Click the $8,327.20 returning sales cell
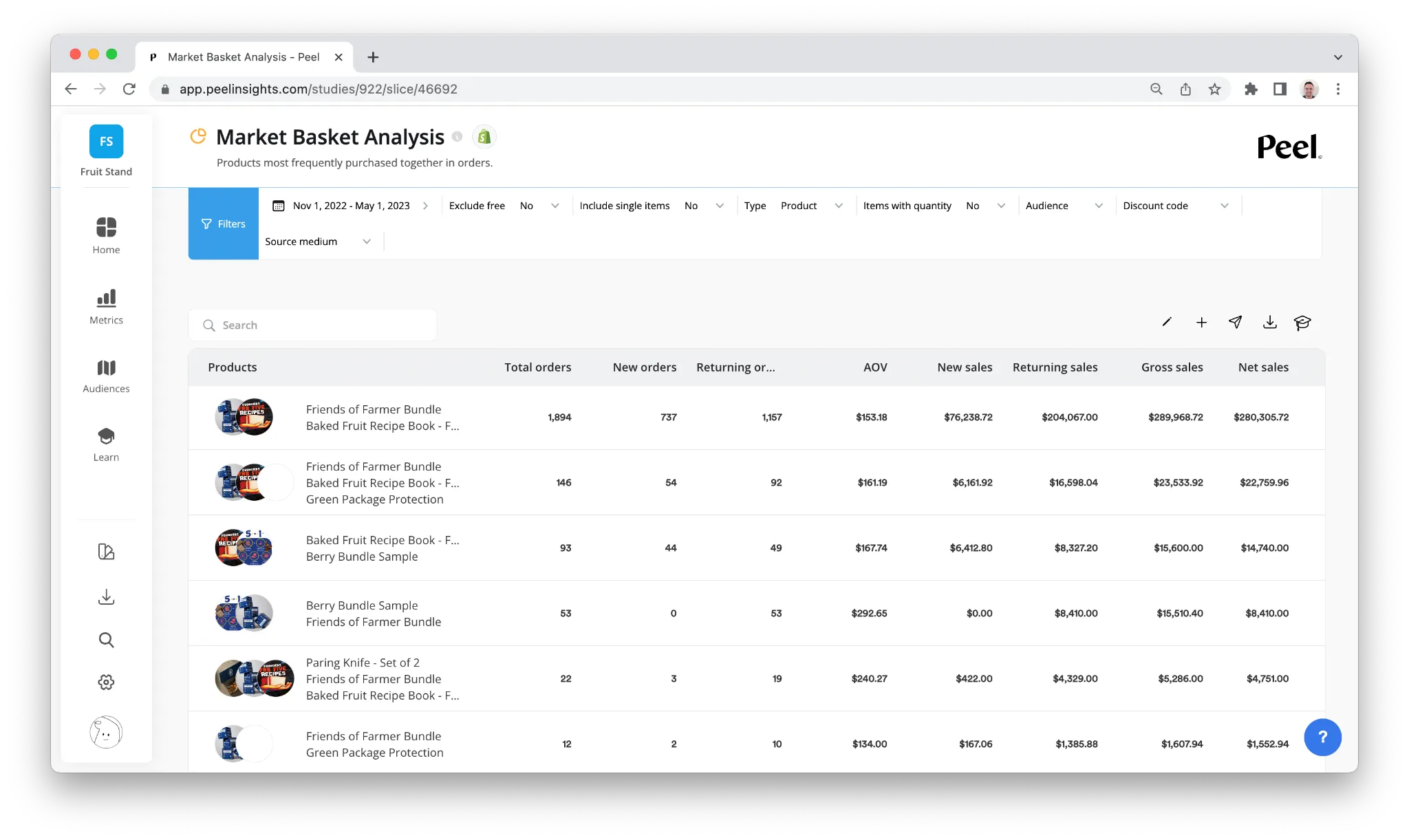The height and width of the screenshot is (840, 1409). pyautogui.click(x=1076, y=548)
